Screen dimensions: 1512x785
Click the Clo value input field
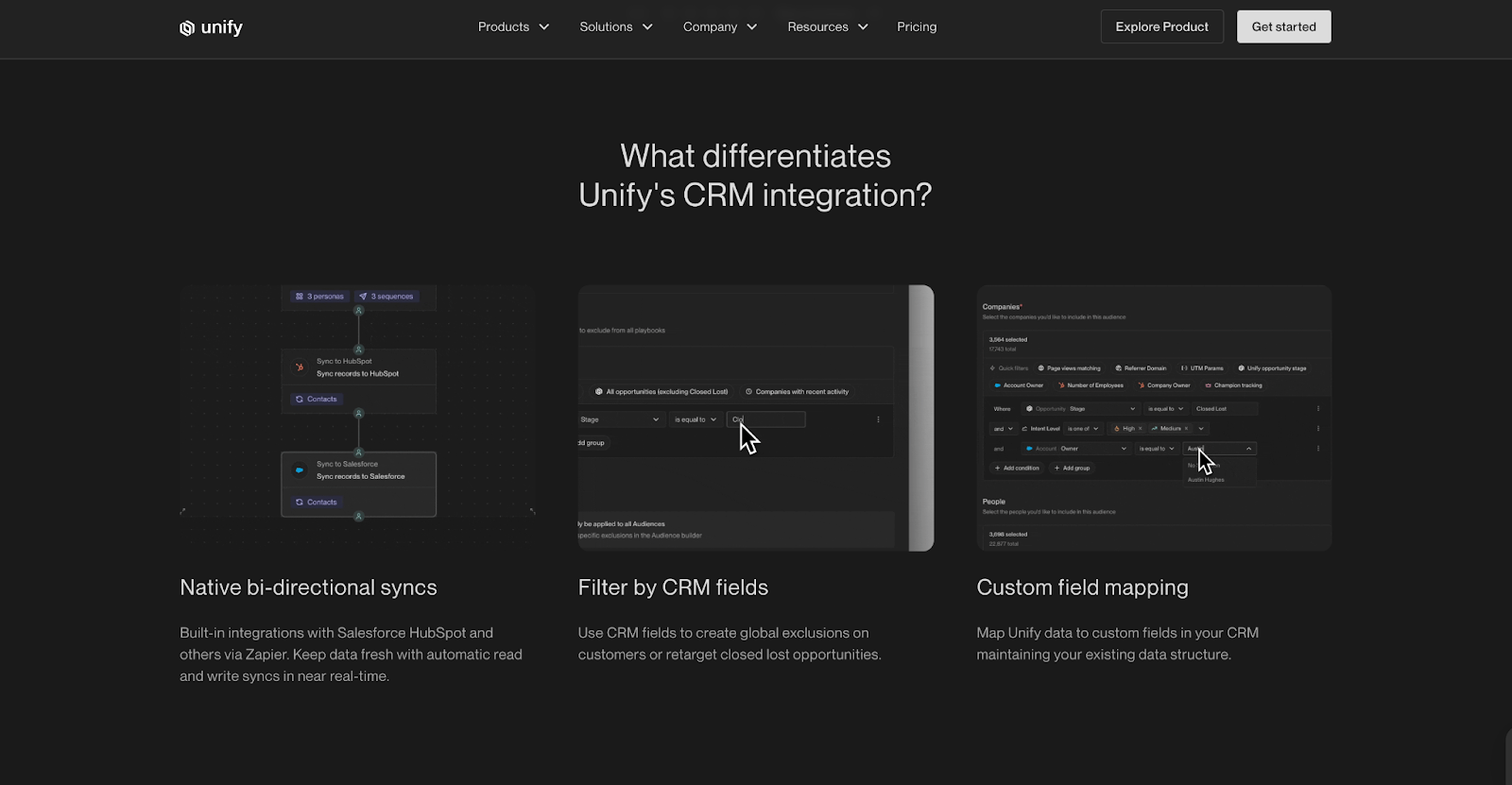coord(766,419)
